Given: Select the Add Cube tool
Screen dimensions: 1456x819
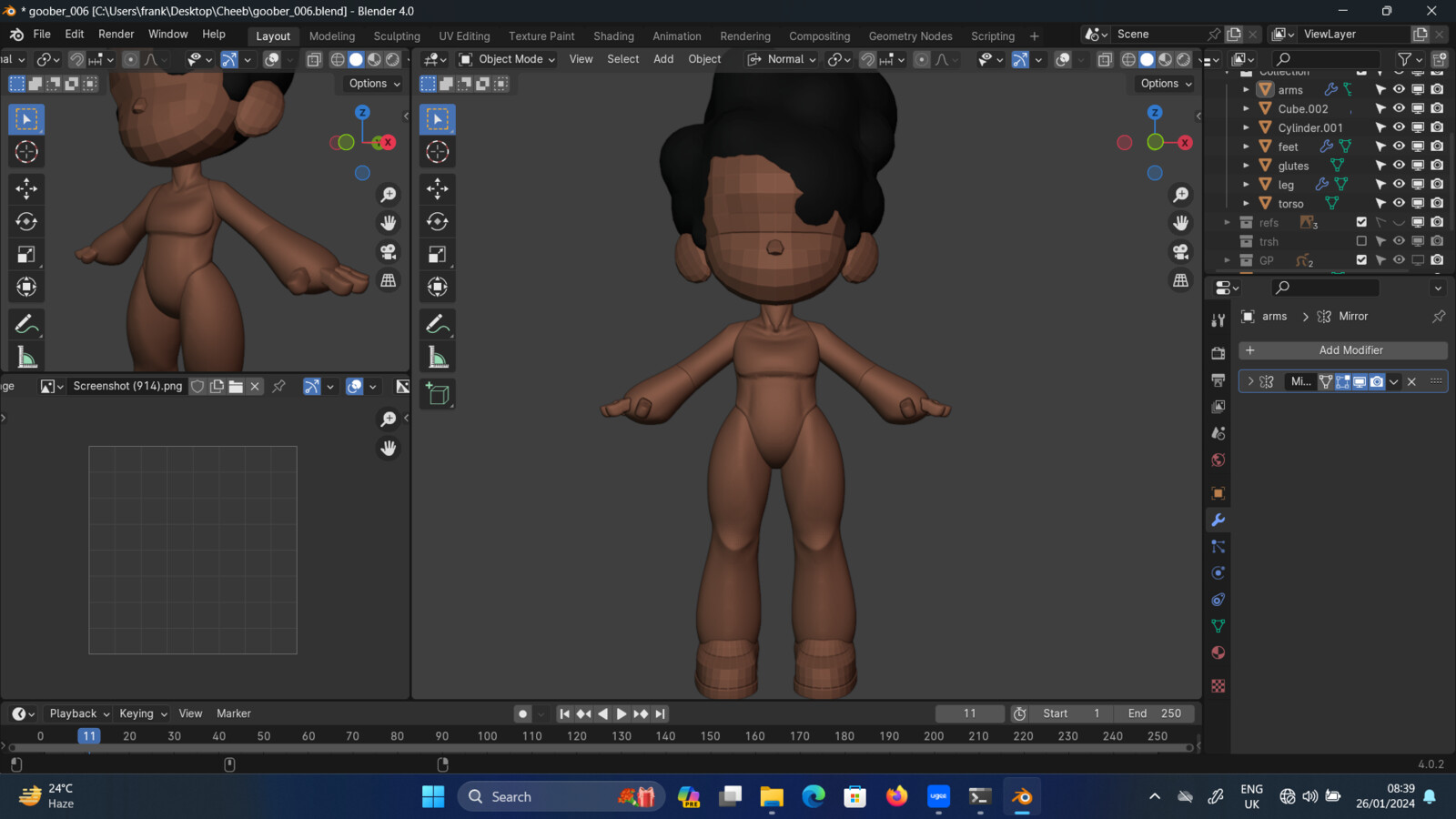Looking at the screenshot, I should tap(438, 394).
